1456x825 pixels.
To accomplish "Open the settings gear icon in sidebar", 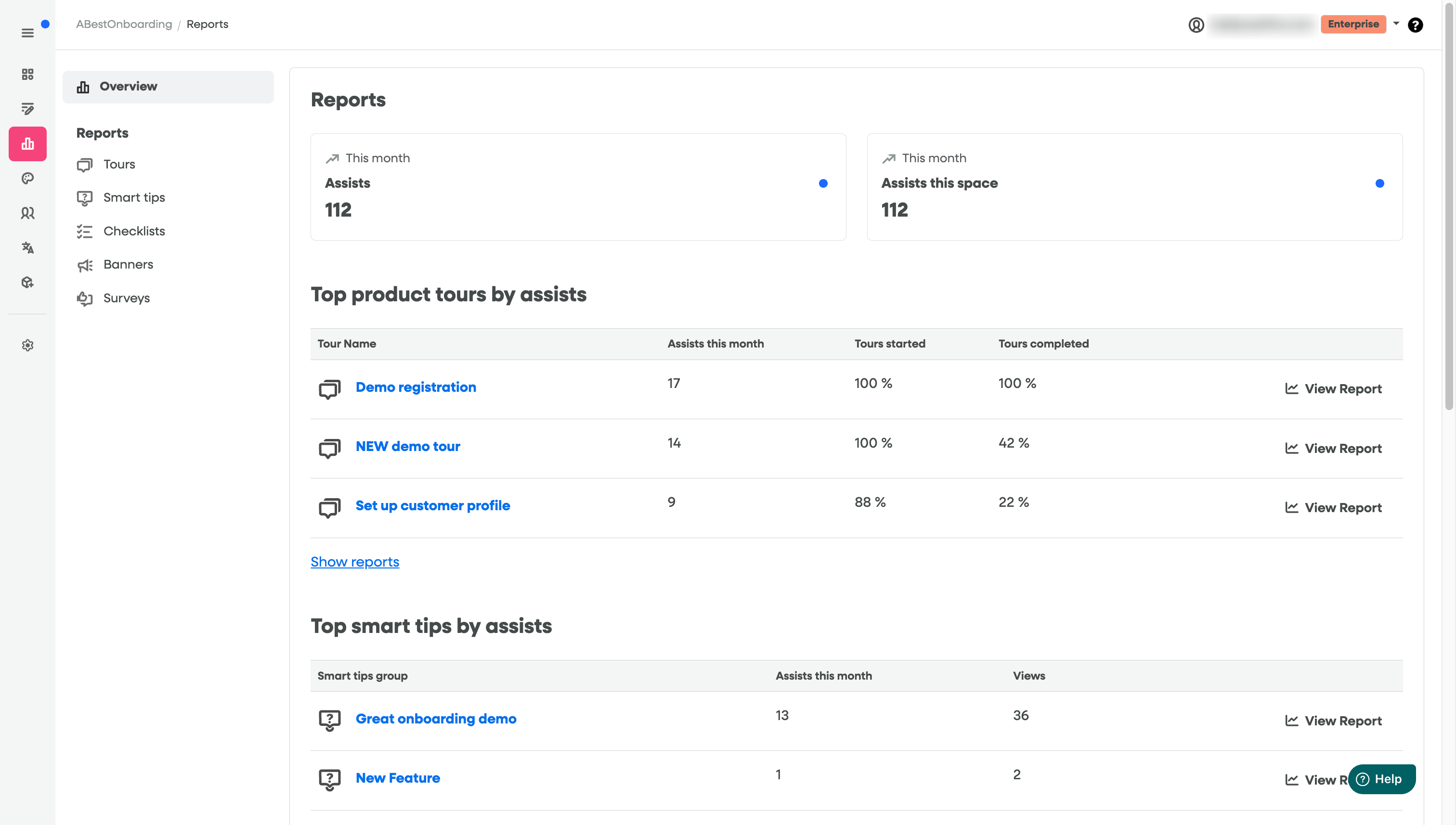I will (x=27, y=345).
